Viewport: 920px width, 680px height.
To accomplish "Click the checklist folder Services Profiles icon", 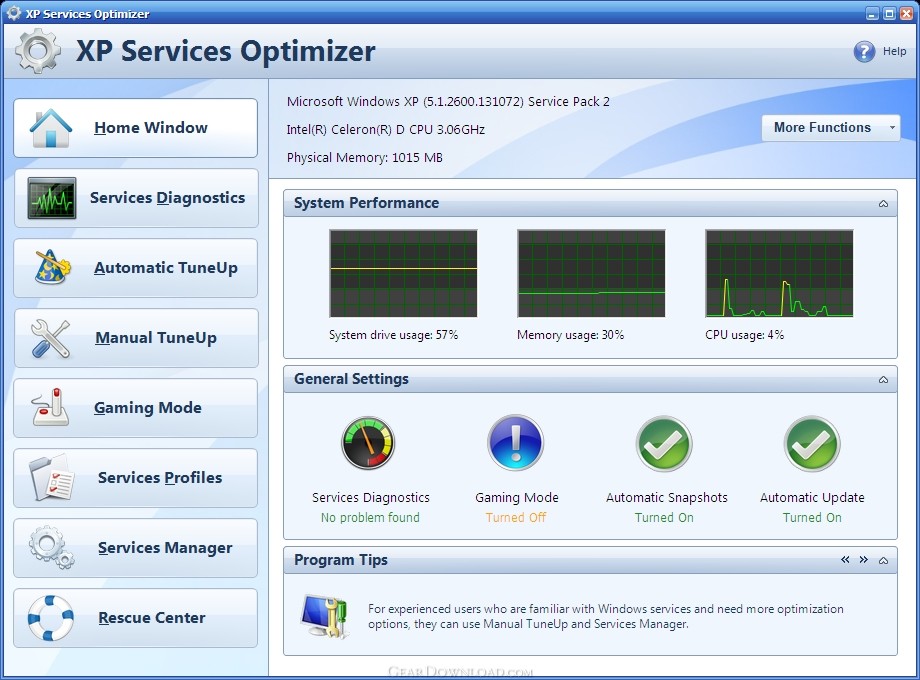I will [x=52, y=478].
